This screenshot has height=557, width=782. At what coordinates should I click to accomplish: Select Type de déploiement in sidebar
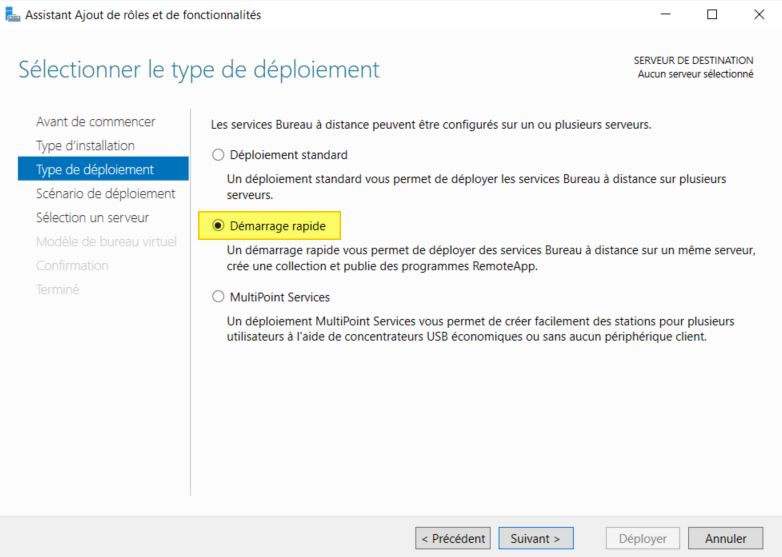95,170
